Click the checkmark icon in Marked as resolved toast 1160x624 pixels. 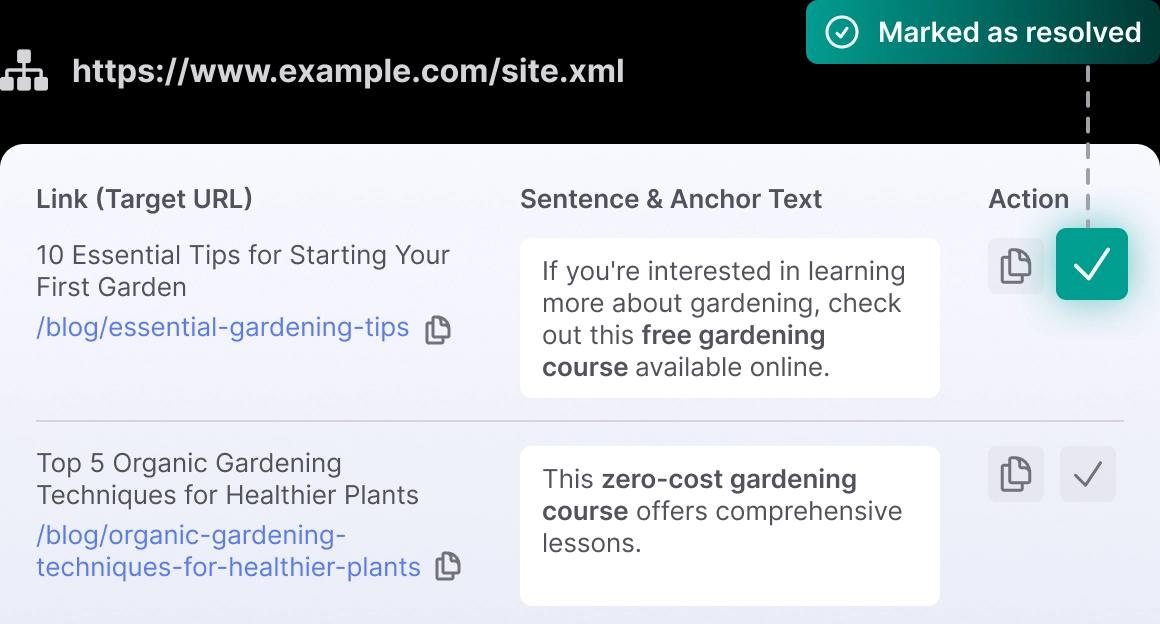[842, 32]
